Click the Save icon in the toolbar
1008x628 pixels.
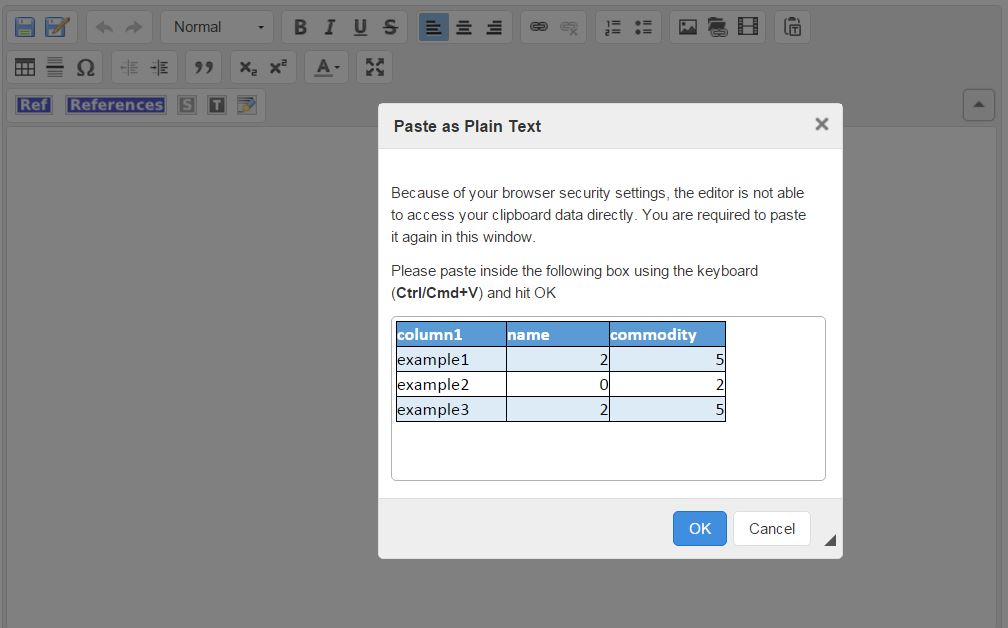coord(25,27)
